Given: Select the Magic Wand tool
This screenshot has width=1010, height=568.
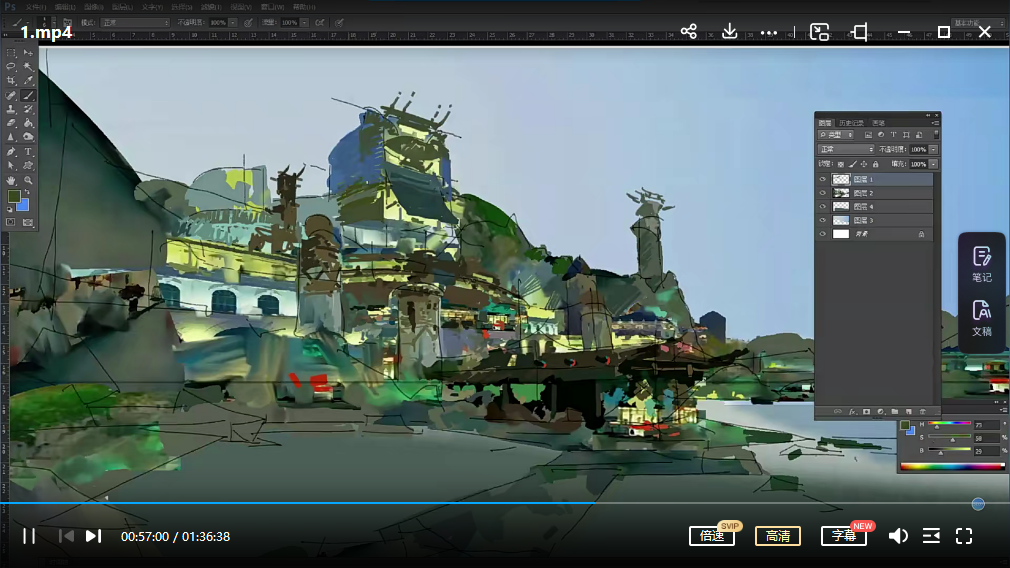Looking at the screenshot, I should click(28, 66).
